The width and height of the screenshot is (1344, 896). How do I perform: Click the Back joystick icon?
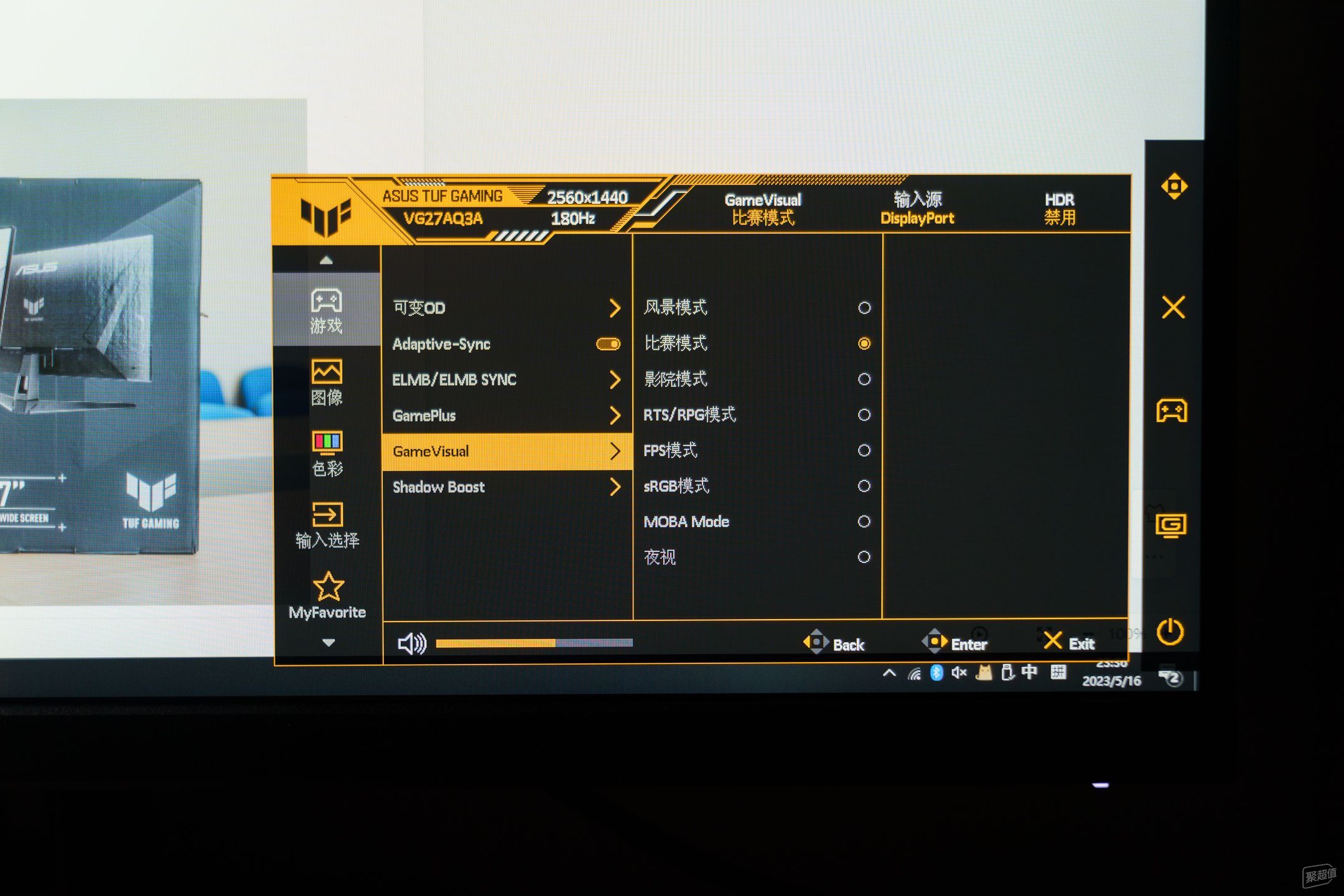click(816, 641)
